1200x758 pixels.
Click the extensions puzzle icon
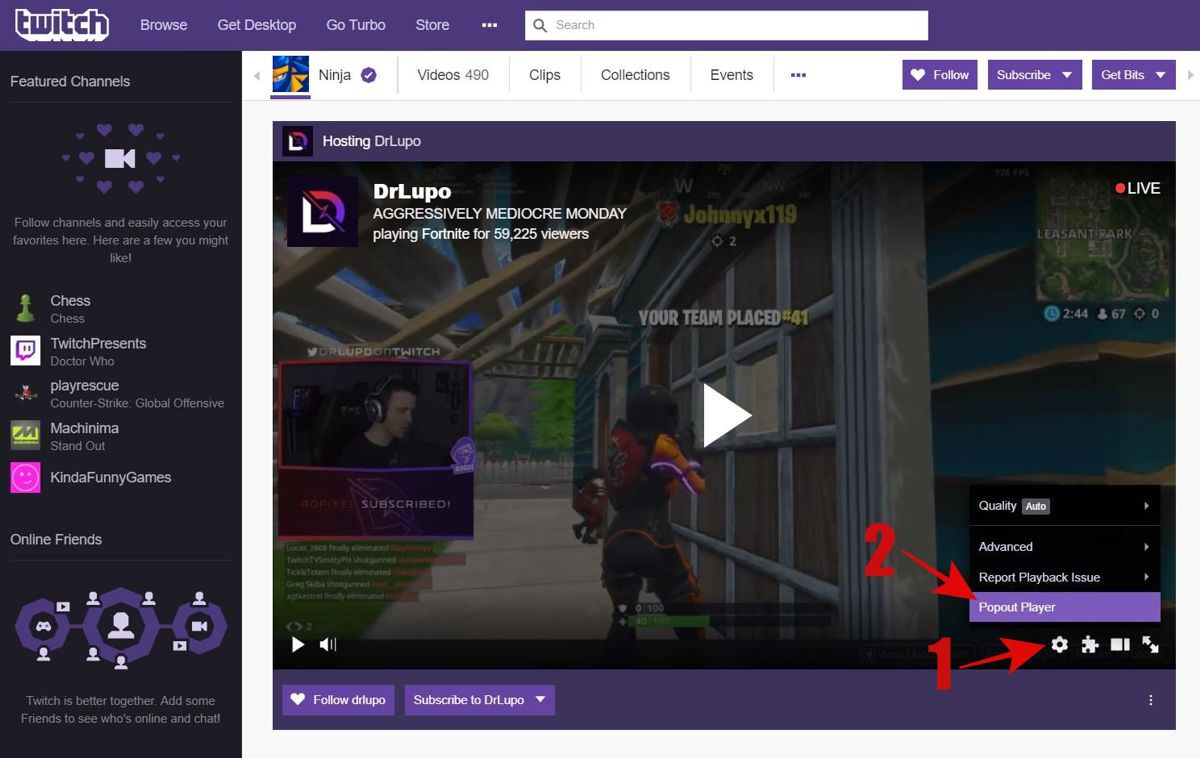coord(1090,645)
